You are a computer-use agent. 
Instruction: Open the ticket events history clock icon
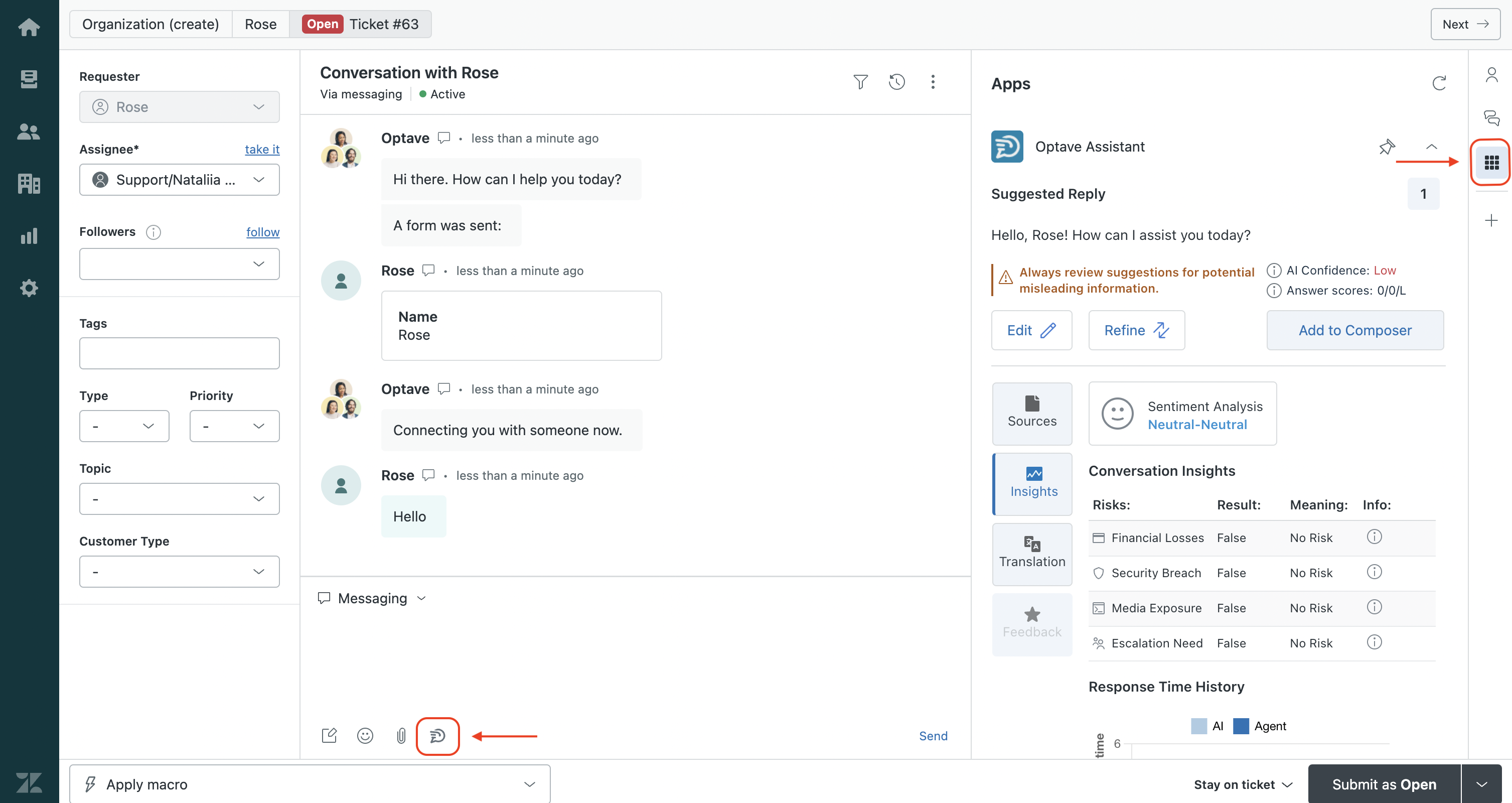tap(896, 82)
